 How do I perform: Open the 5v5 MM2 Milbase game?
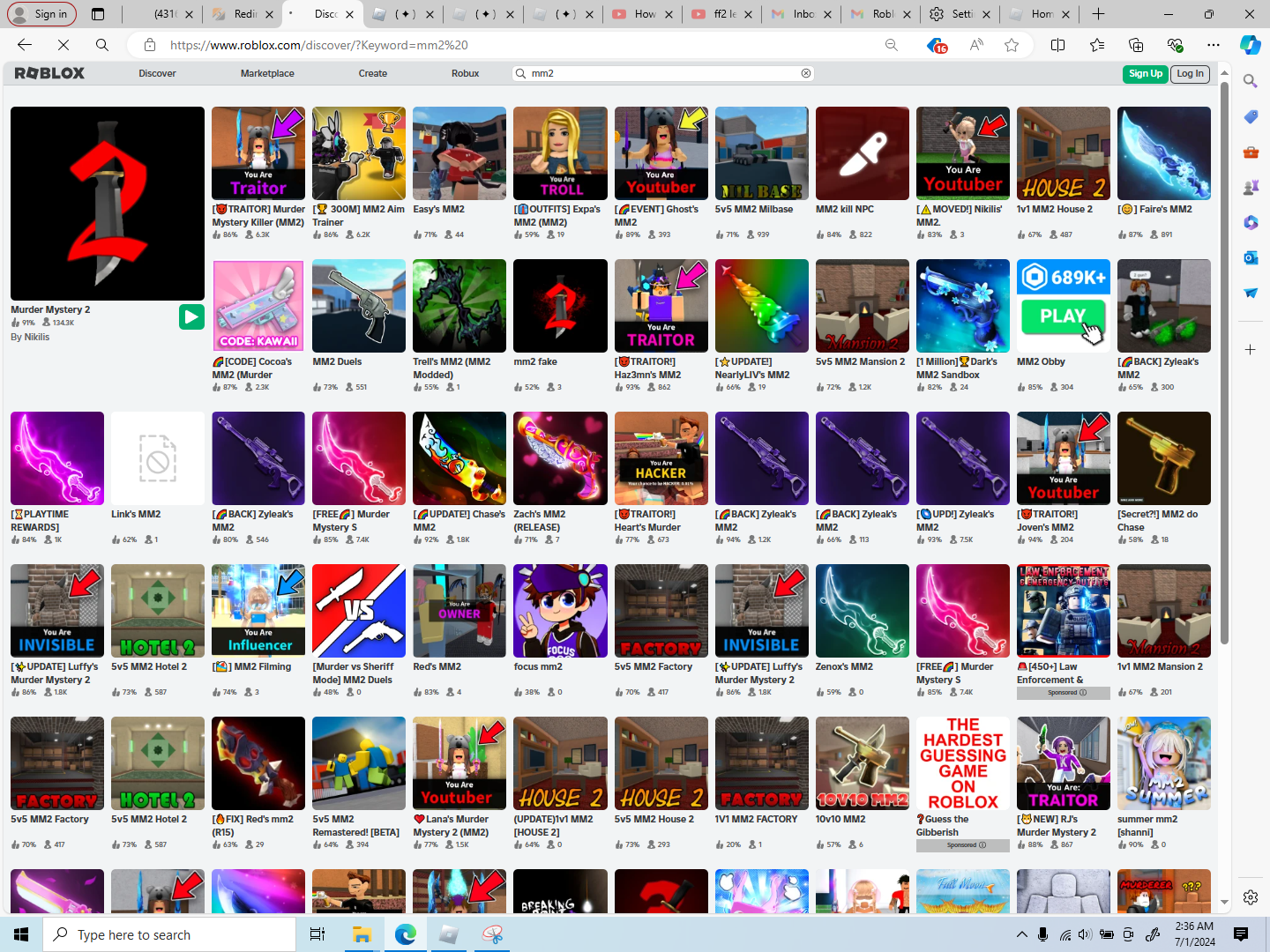pos(762,153)
